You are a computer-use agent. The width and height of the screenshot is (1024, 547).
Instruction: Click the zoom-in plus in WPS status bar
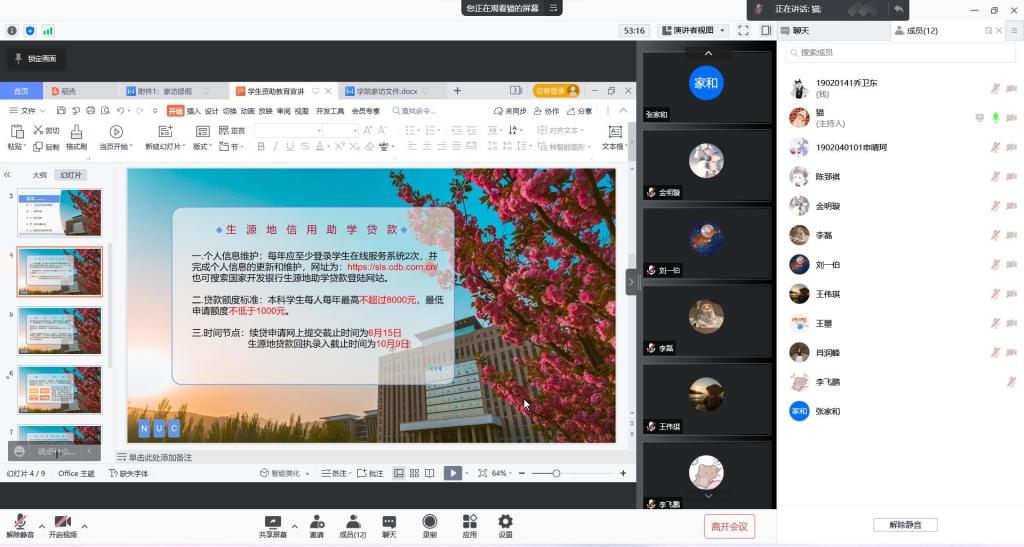(623, 473)
